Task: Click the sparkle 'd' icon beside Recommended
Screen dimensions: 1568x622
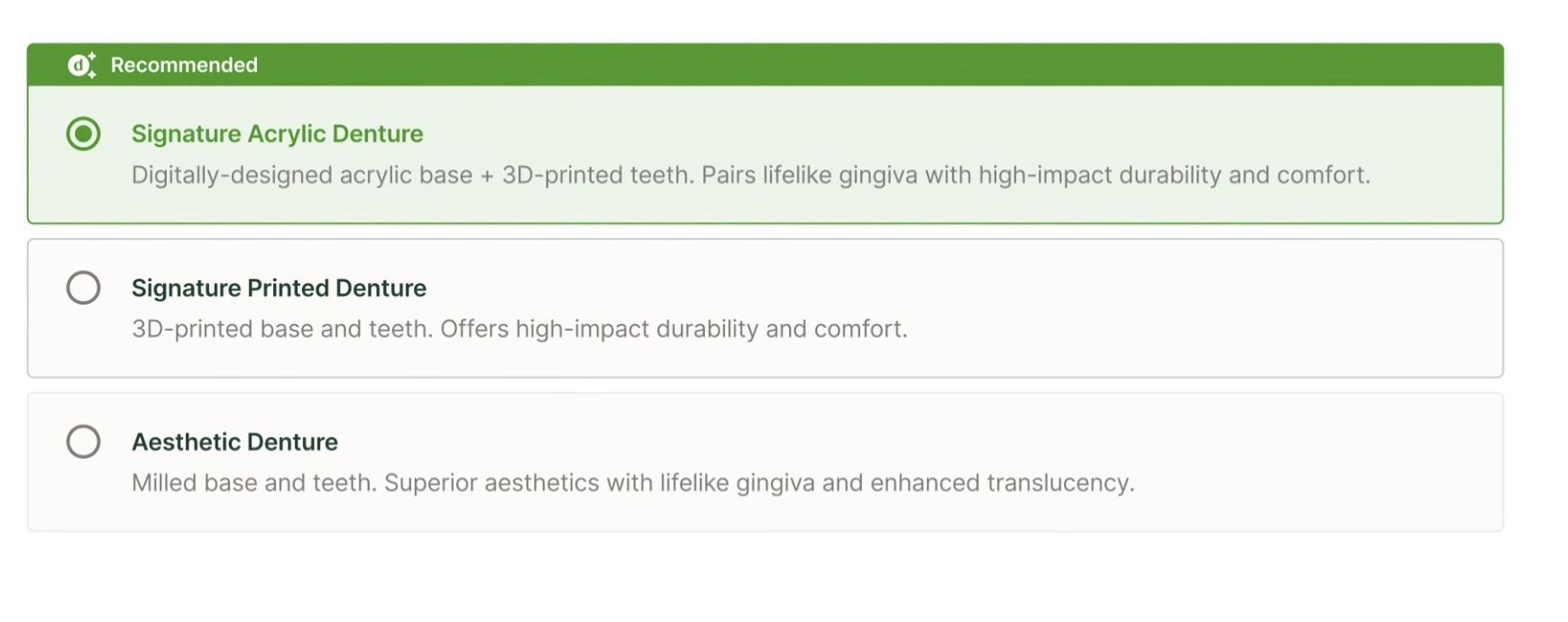Action: [x=81, y=65]
